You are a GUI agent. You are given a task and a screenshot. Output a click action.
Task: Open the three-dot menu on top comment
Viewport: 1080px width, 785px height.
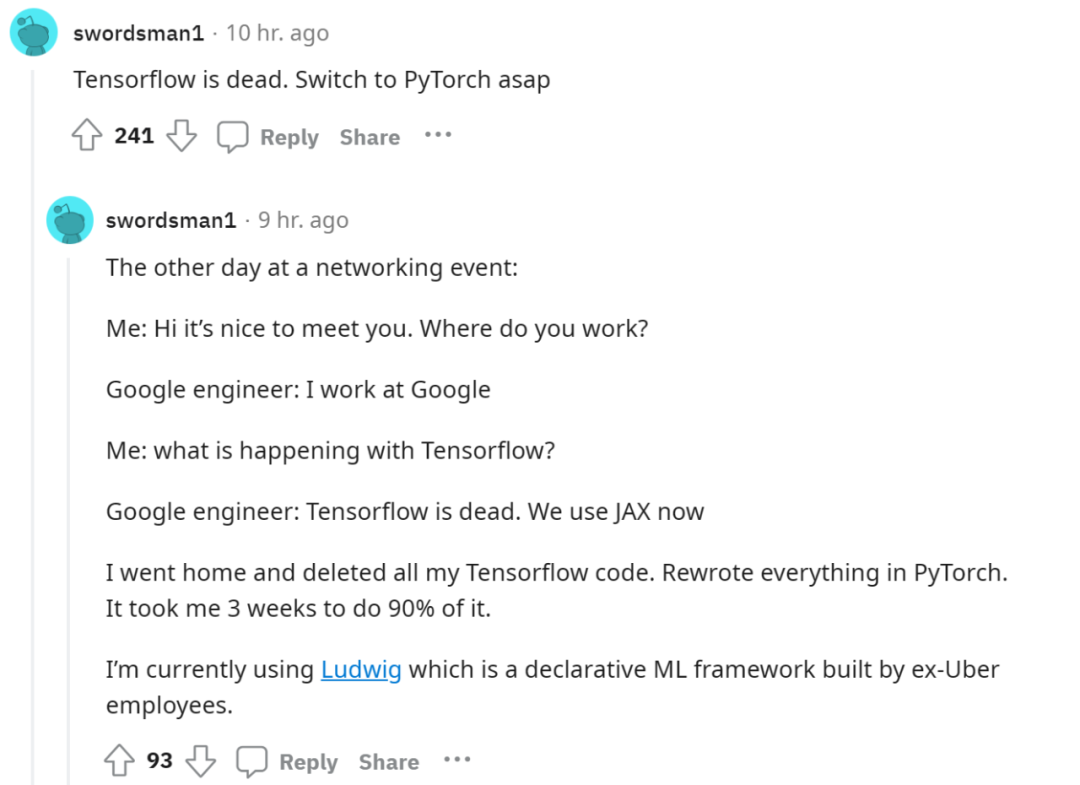[438, 135]
